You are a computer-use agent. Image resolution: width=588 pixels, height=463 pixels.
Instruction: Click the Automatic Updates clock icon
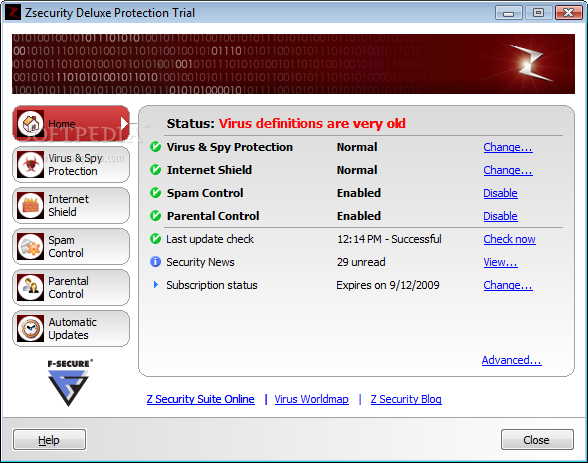[30, 328]
